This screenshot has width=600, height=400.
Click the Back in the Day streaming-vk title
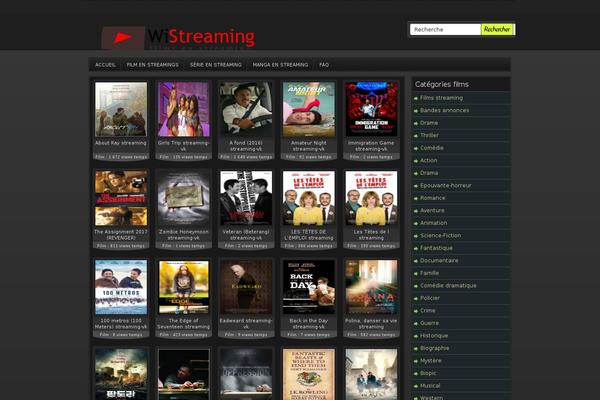point(308,323)
